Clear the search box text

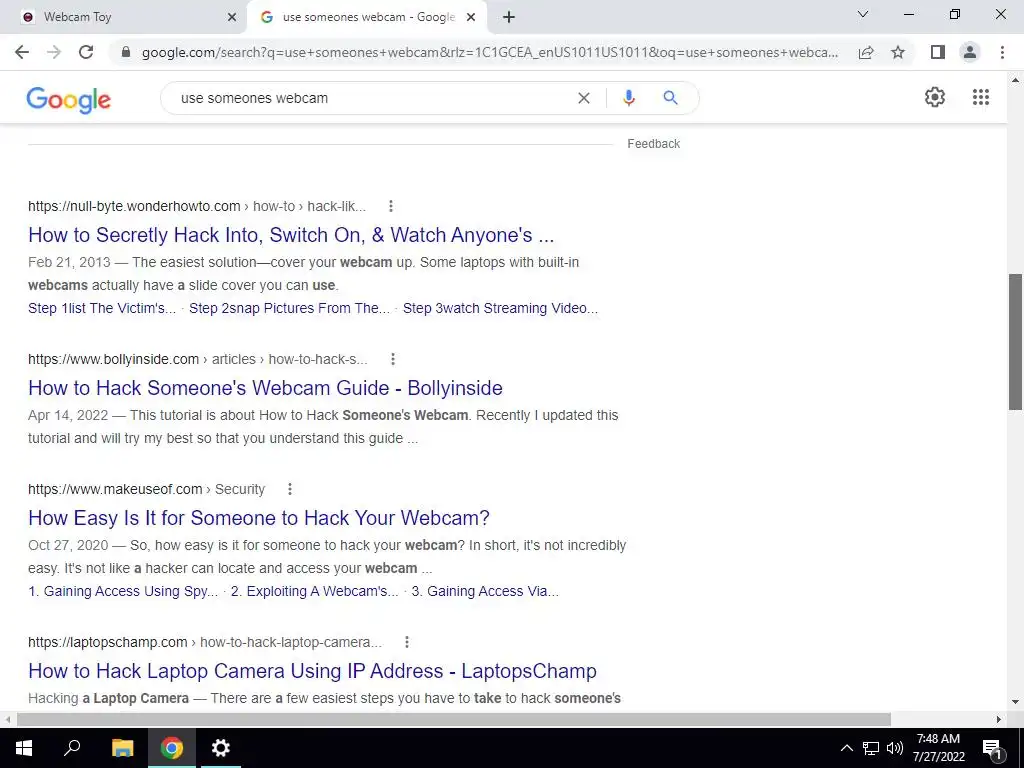584,98
